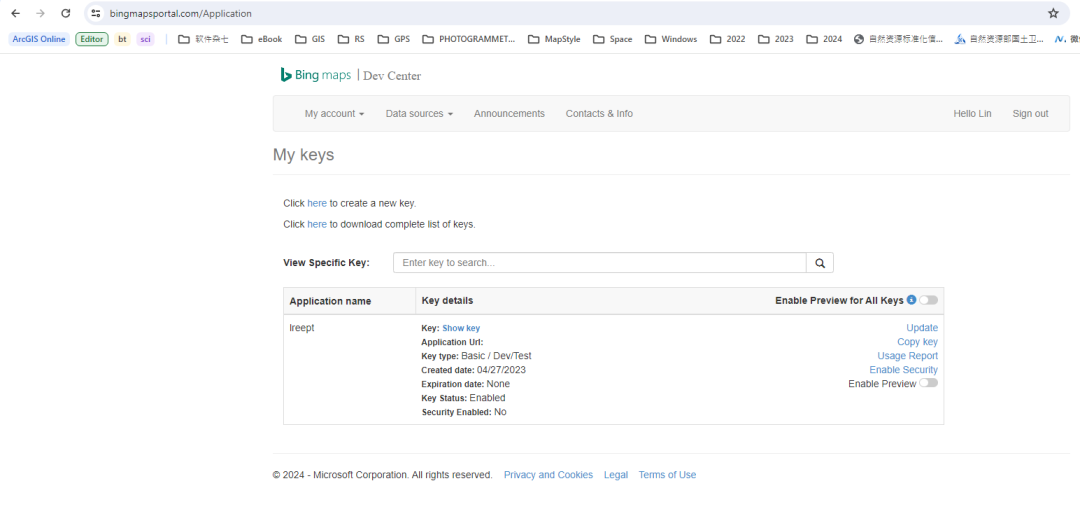The image size is (1080, 509).
Task: Expand the My account dropdown
Action: [334, 114]
